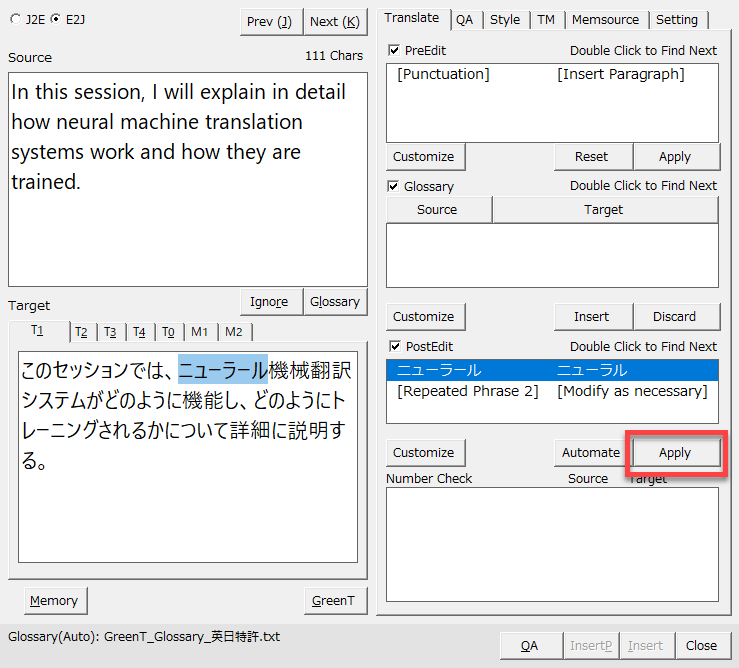Toggle the Glossary checkbox
Screen dimensions: 739x668
394,186
